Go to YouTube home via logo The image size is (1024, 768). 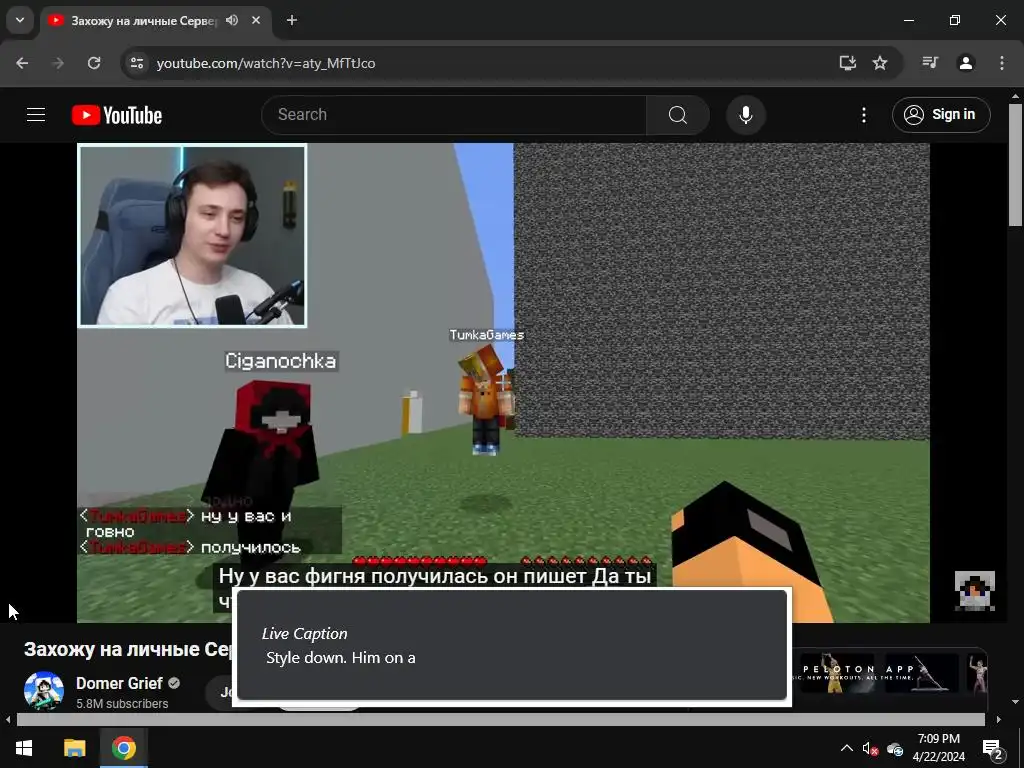pyautogui.click(x=117, y=115)
